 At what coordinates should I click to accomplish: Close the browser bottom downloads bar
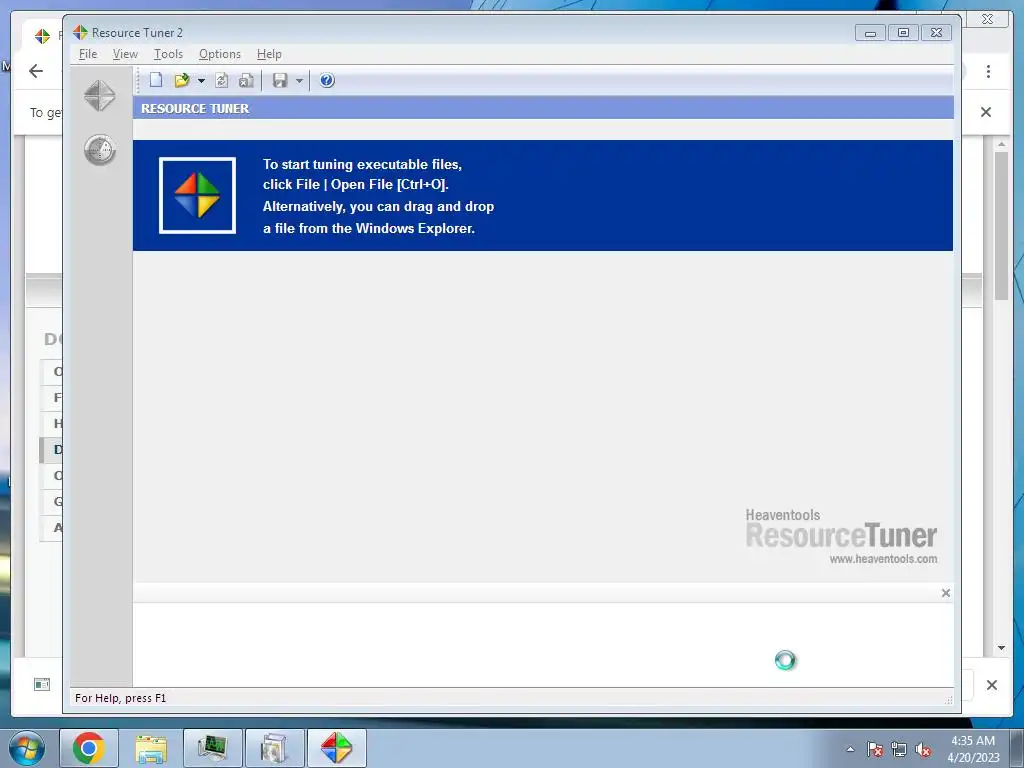point(992,685)
